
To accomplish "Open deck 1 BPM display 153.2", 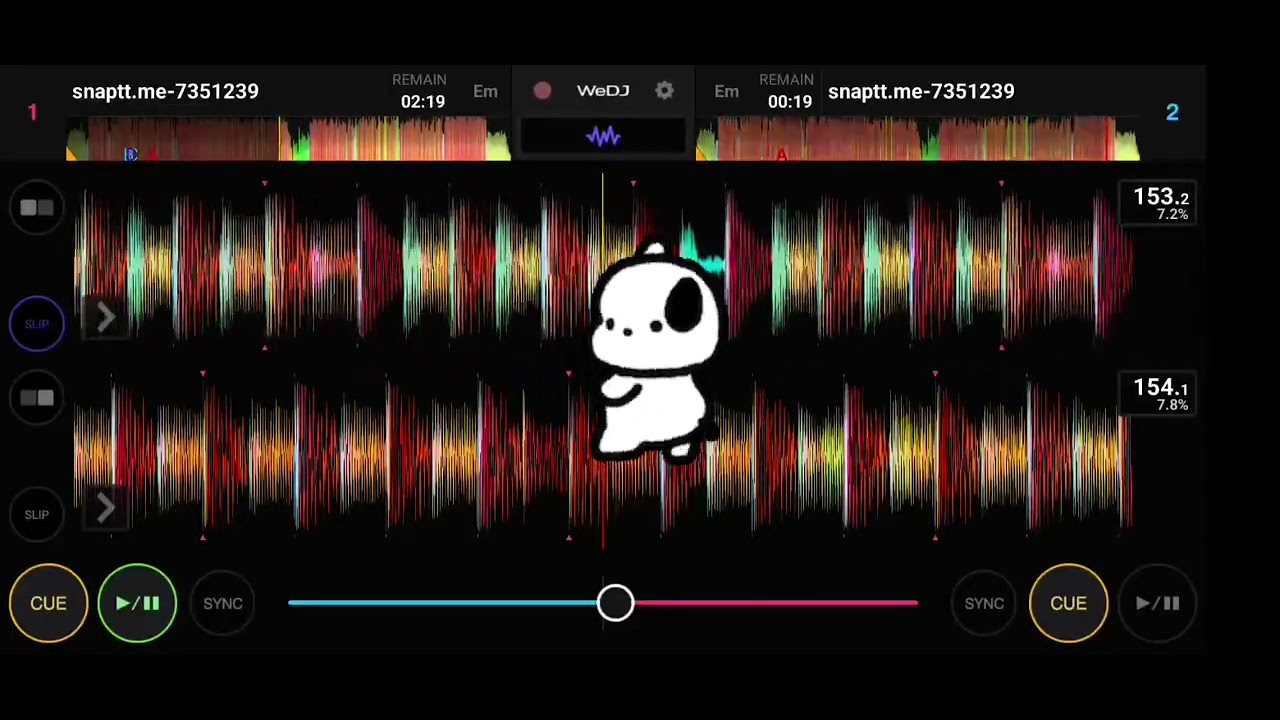I will [x=1159, y=203].
